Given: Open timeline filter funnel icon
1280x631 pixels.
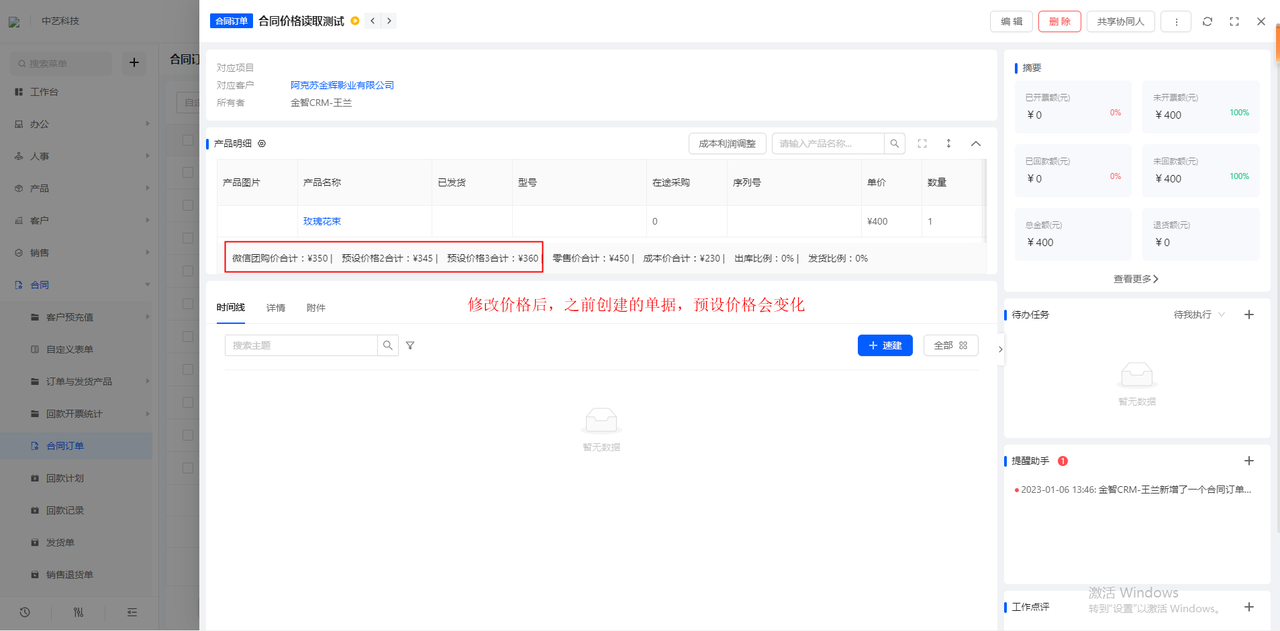Looking at the screenshot, I should [410, 345].
